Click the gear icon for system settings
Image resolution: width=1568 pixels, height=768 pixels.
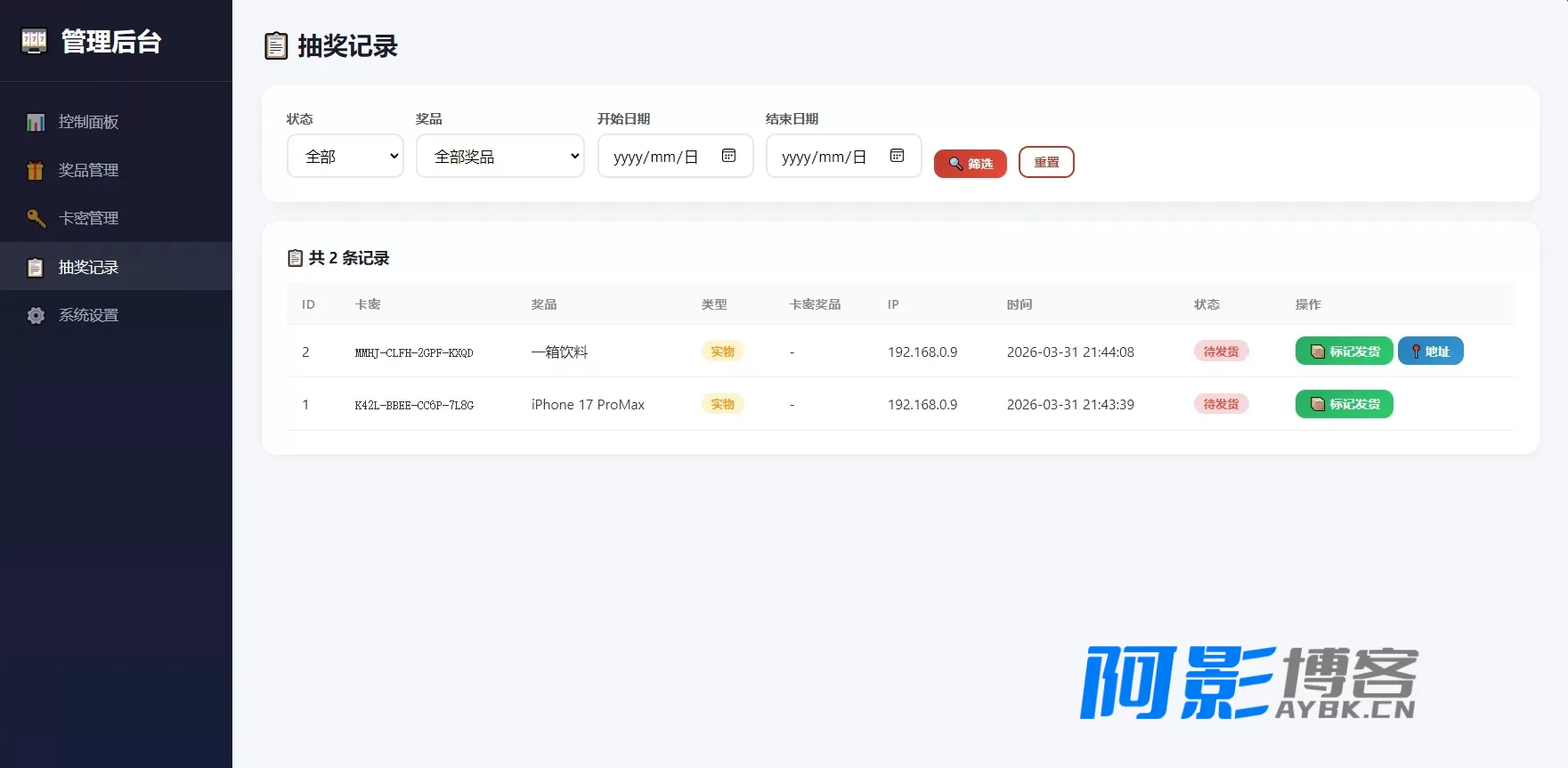click(36, 315)
